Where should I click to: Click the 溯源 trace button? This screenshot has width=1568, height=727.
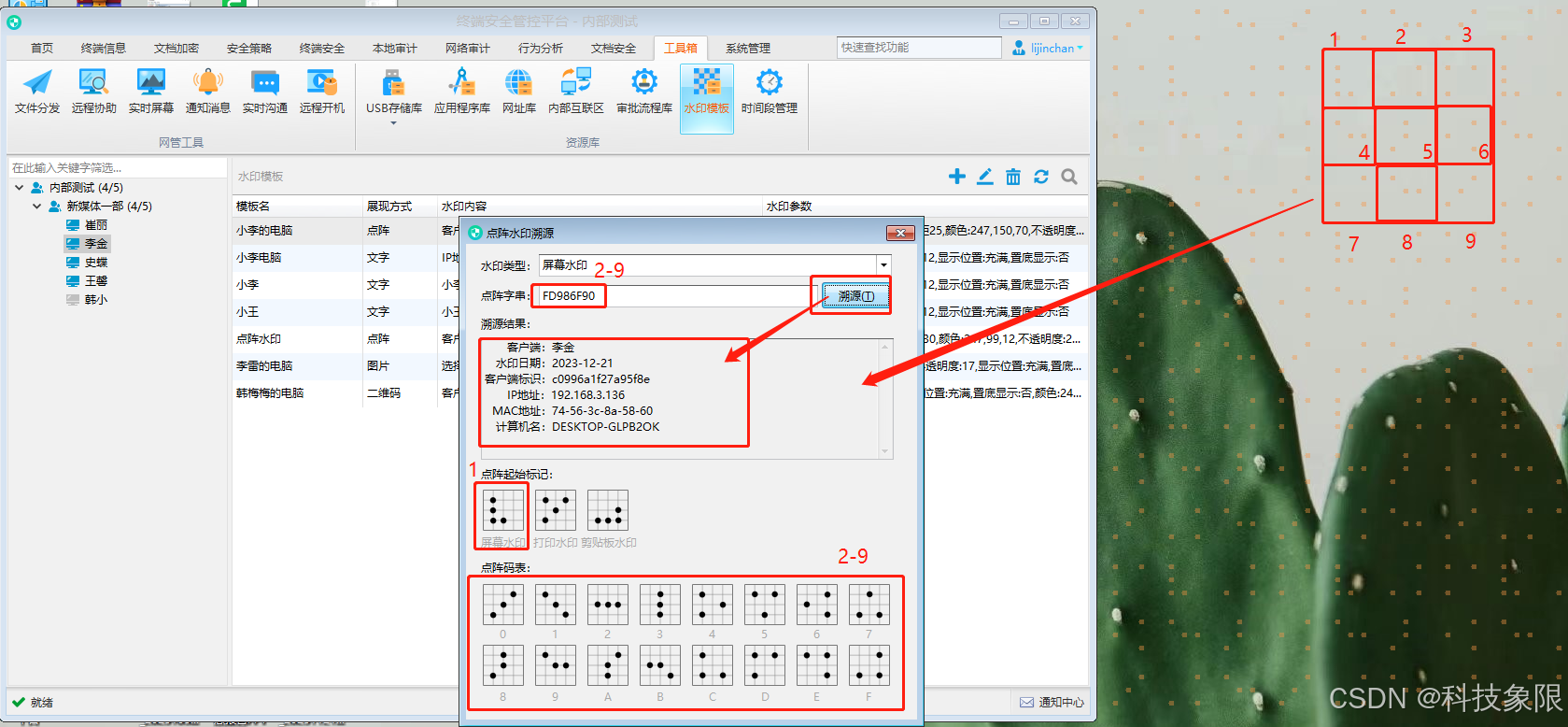(856, 296)
